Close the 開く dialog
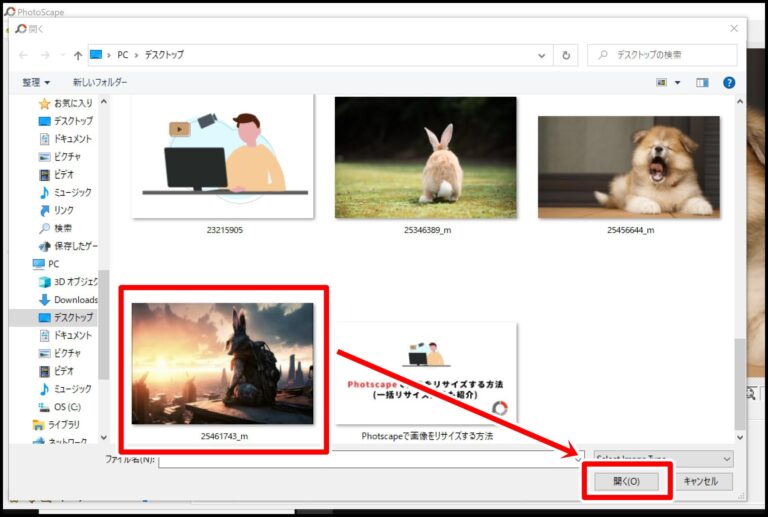Screen dimensions: 768x517 point(734,28)
